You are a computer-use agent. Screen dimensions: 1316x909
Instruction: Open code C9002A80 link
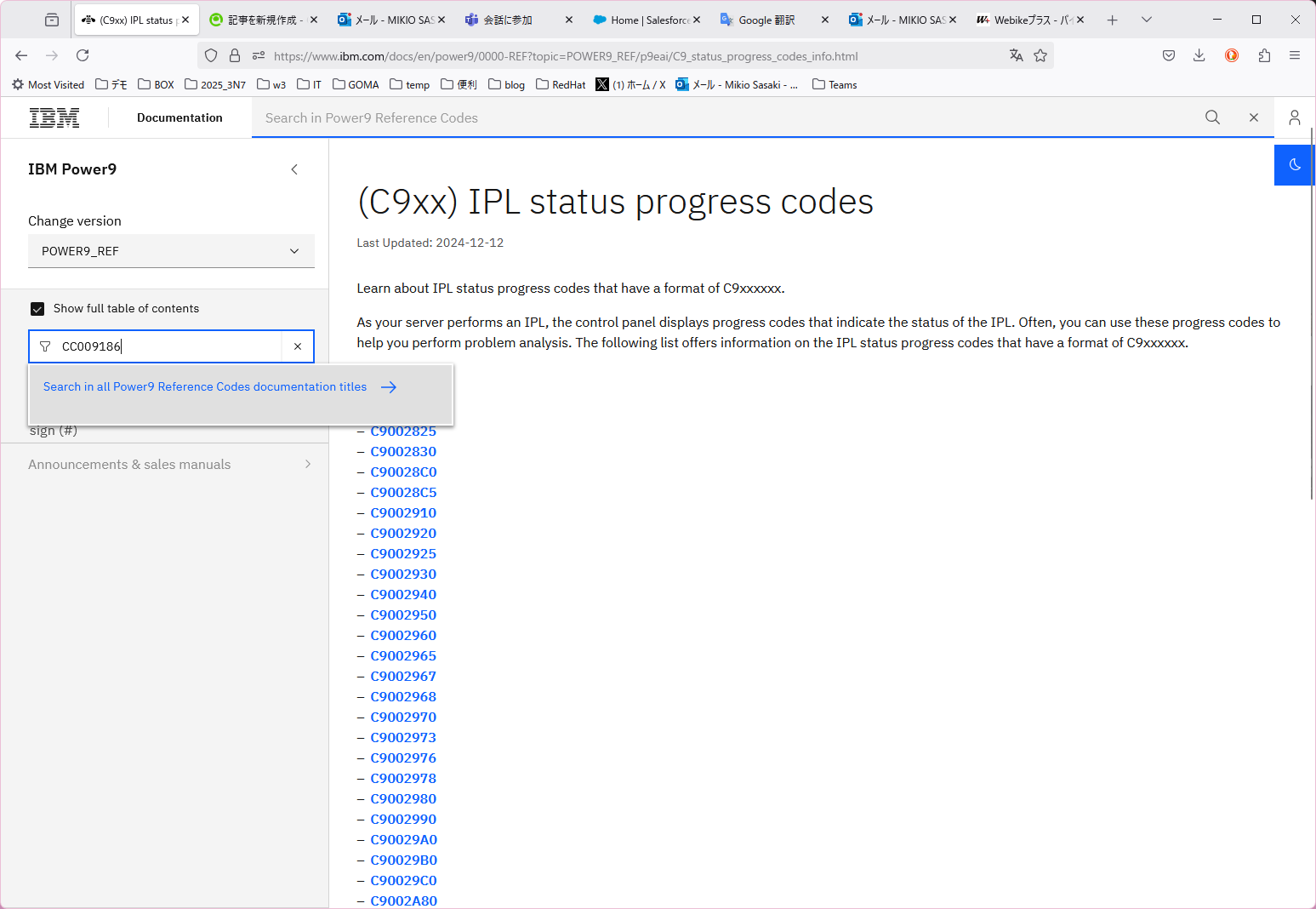[403, 901]
